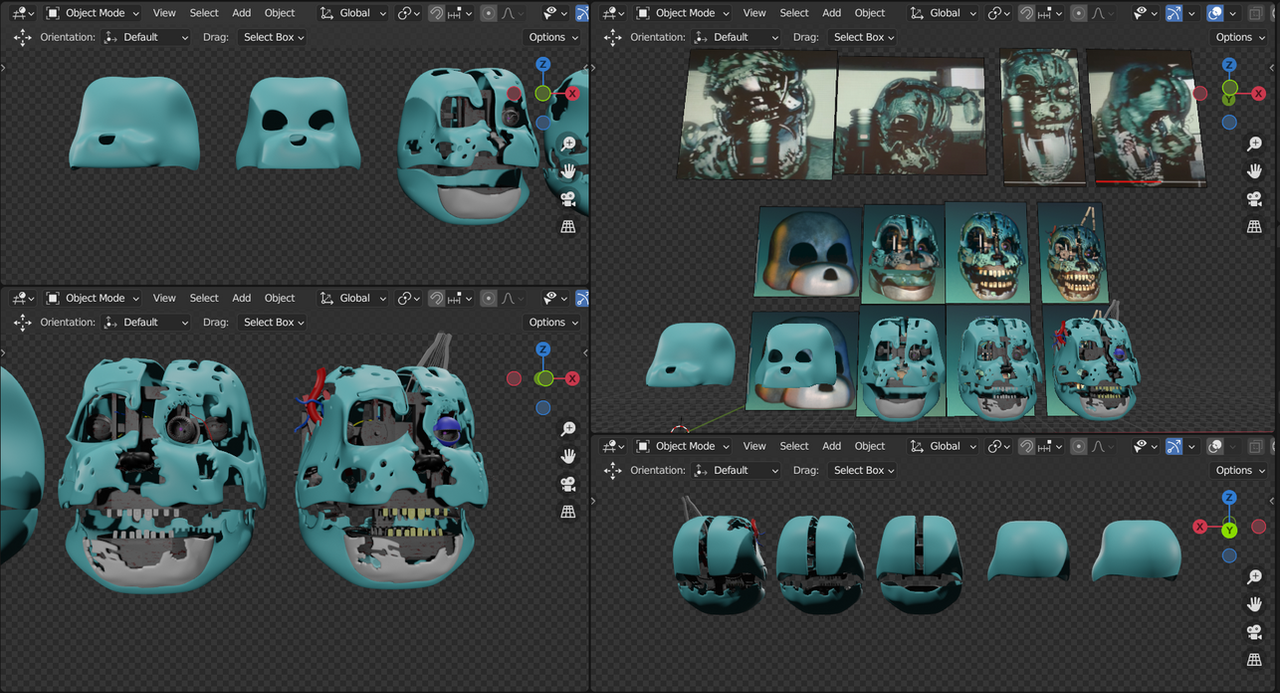Click the zoom magnifier in the top-left viewport
The width and height of the screenshot is (1280, 693).
(568, 144)
